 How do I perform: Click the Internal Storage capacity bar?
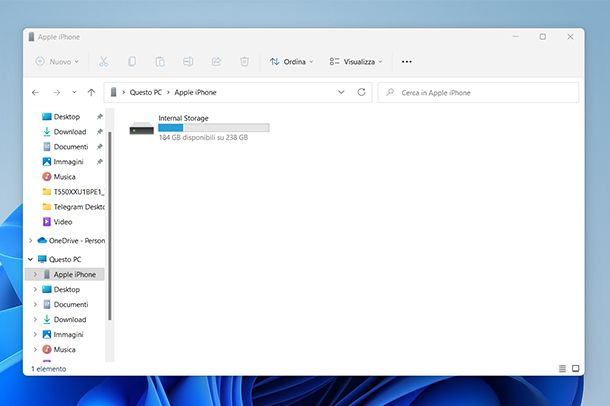click(x=214, y=128)
